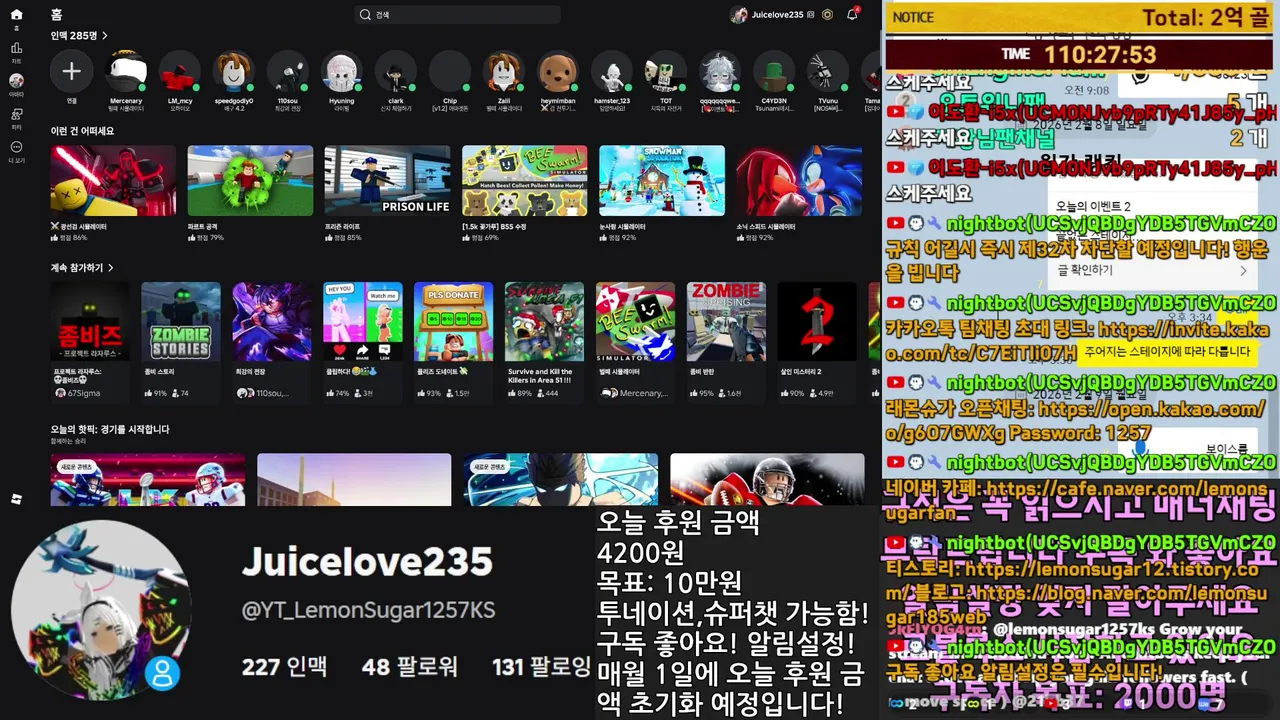Open friend Mercenary's avatar
Viewport: 1280px width, 720px height.
[126, 72]
